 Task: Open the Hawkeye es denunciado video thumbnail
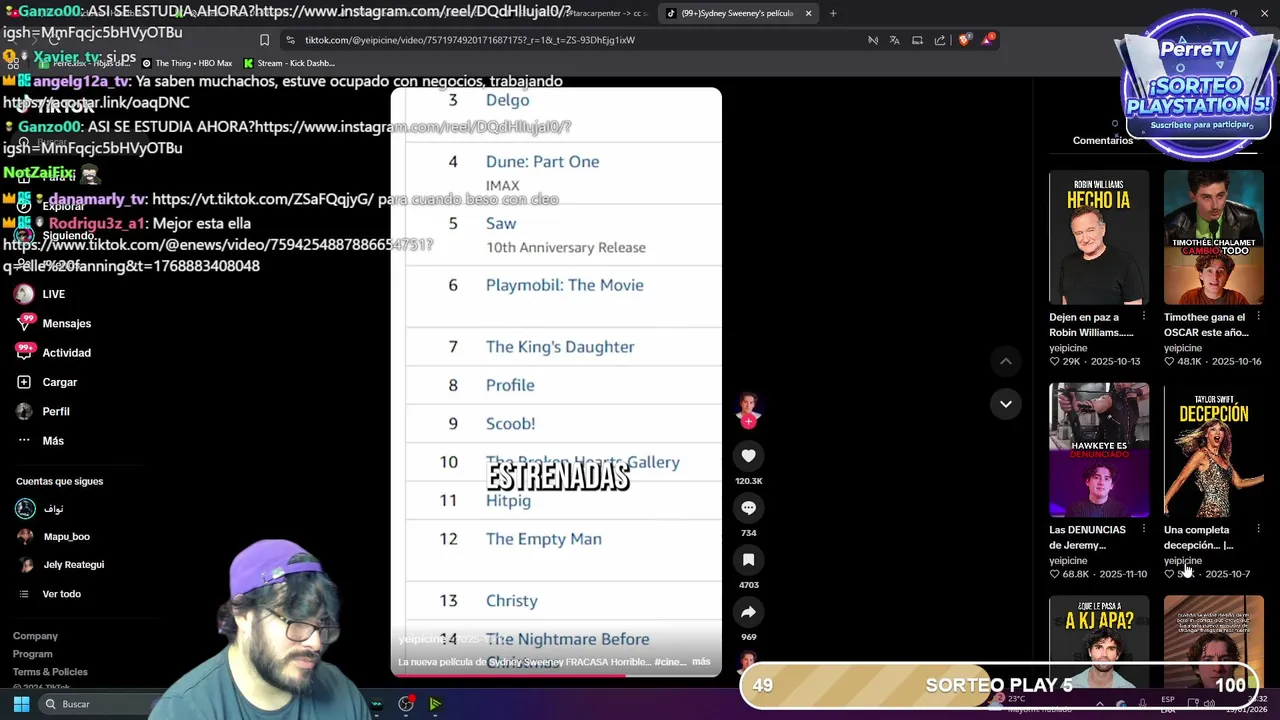[x=1099, y=449]
